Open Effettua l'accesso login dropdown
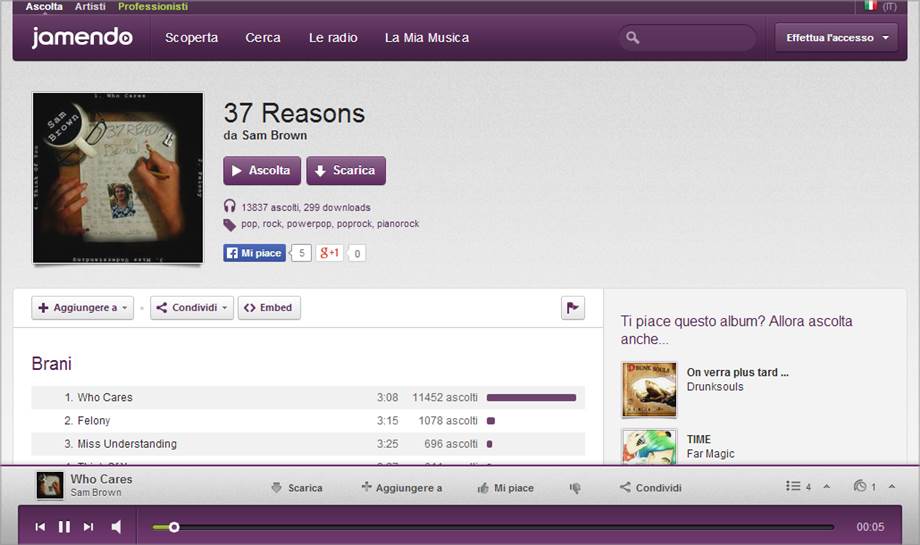 836,38
